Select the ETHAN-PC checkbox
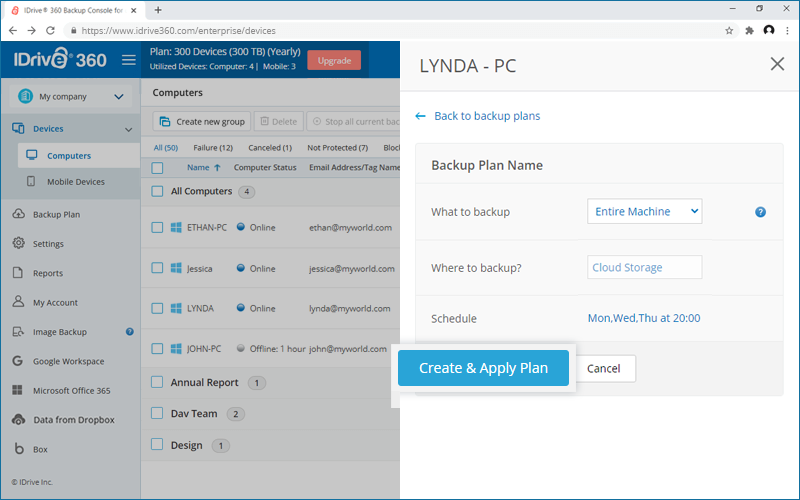This screenshot has width=800, height=500. 157,228
